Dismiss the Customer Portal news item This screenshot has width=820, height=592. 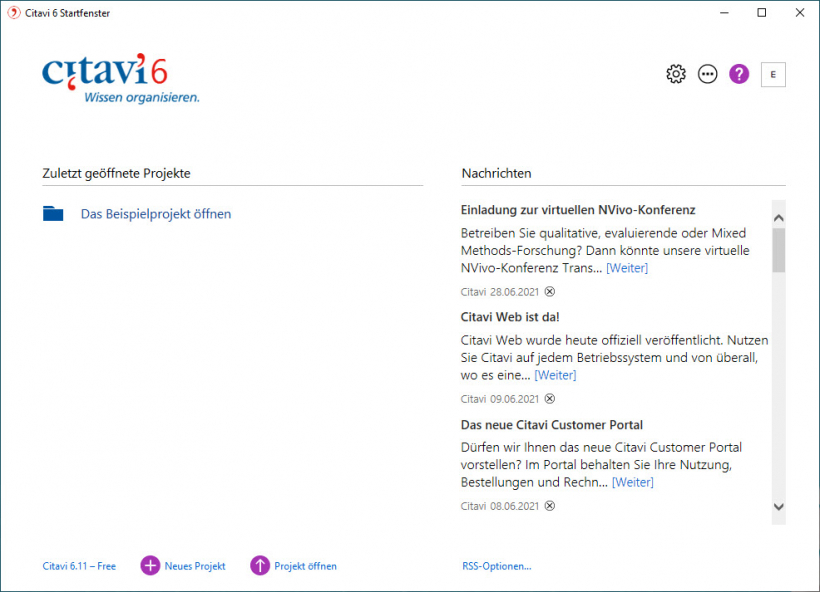coord(549,505)
